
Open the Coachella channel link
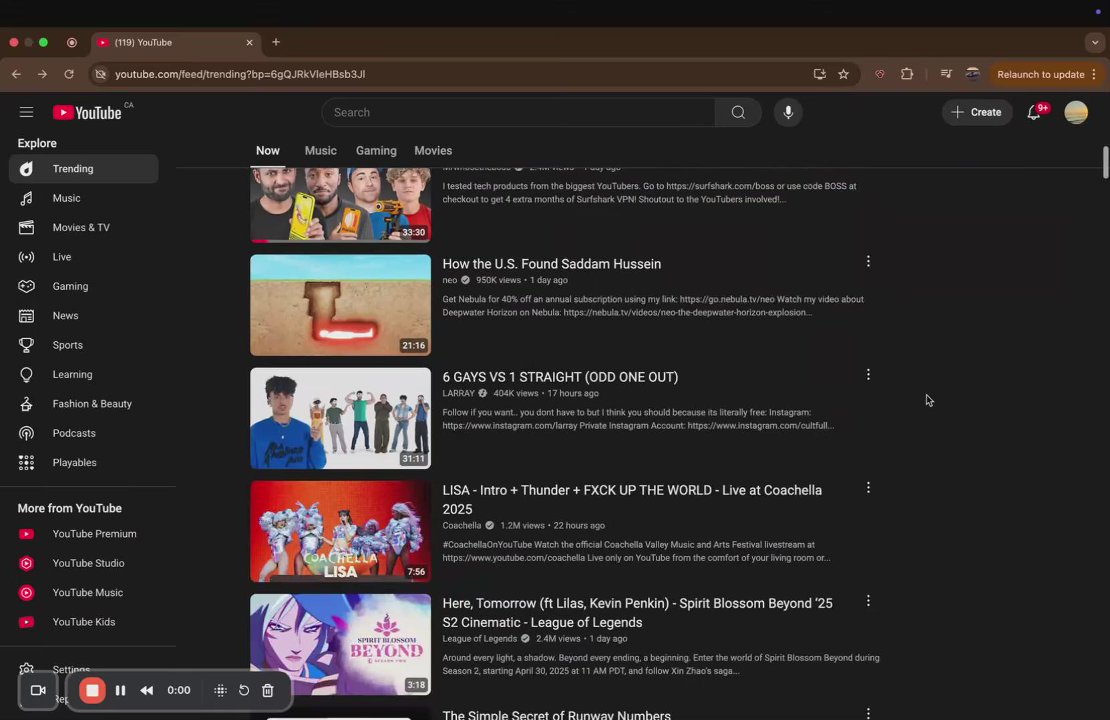tap(462, 525)
